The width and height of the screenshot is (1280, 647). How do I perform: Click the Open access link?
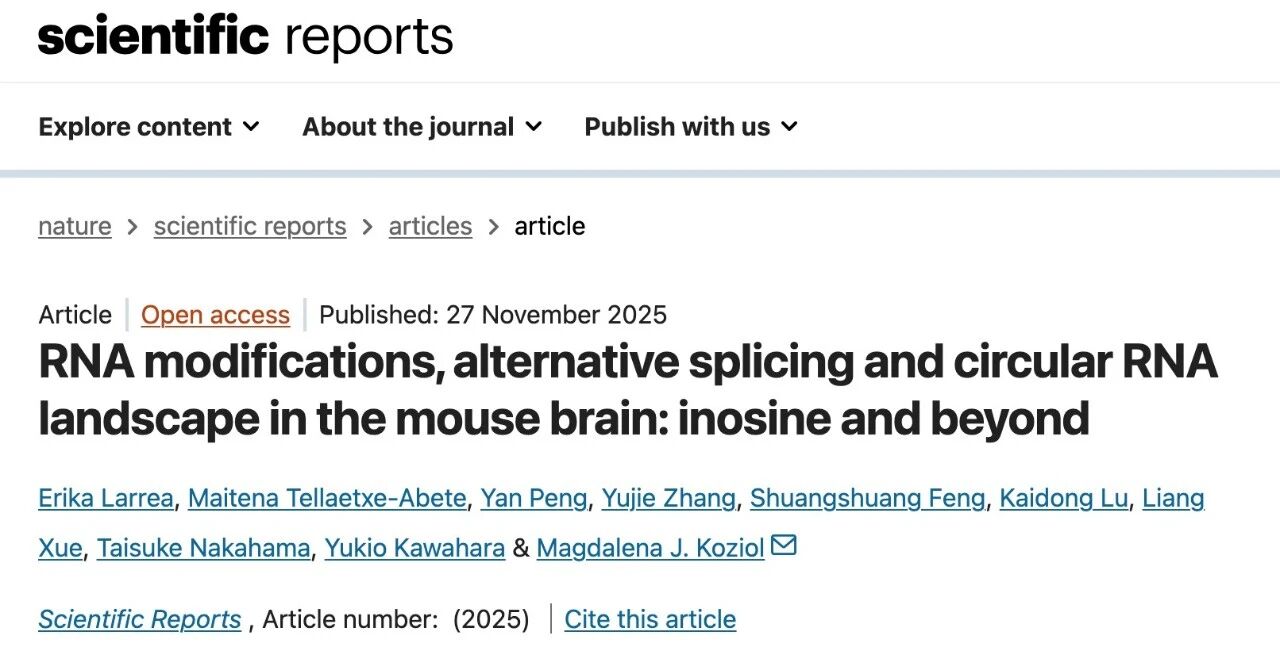tap(215, 315)
